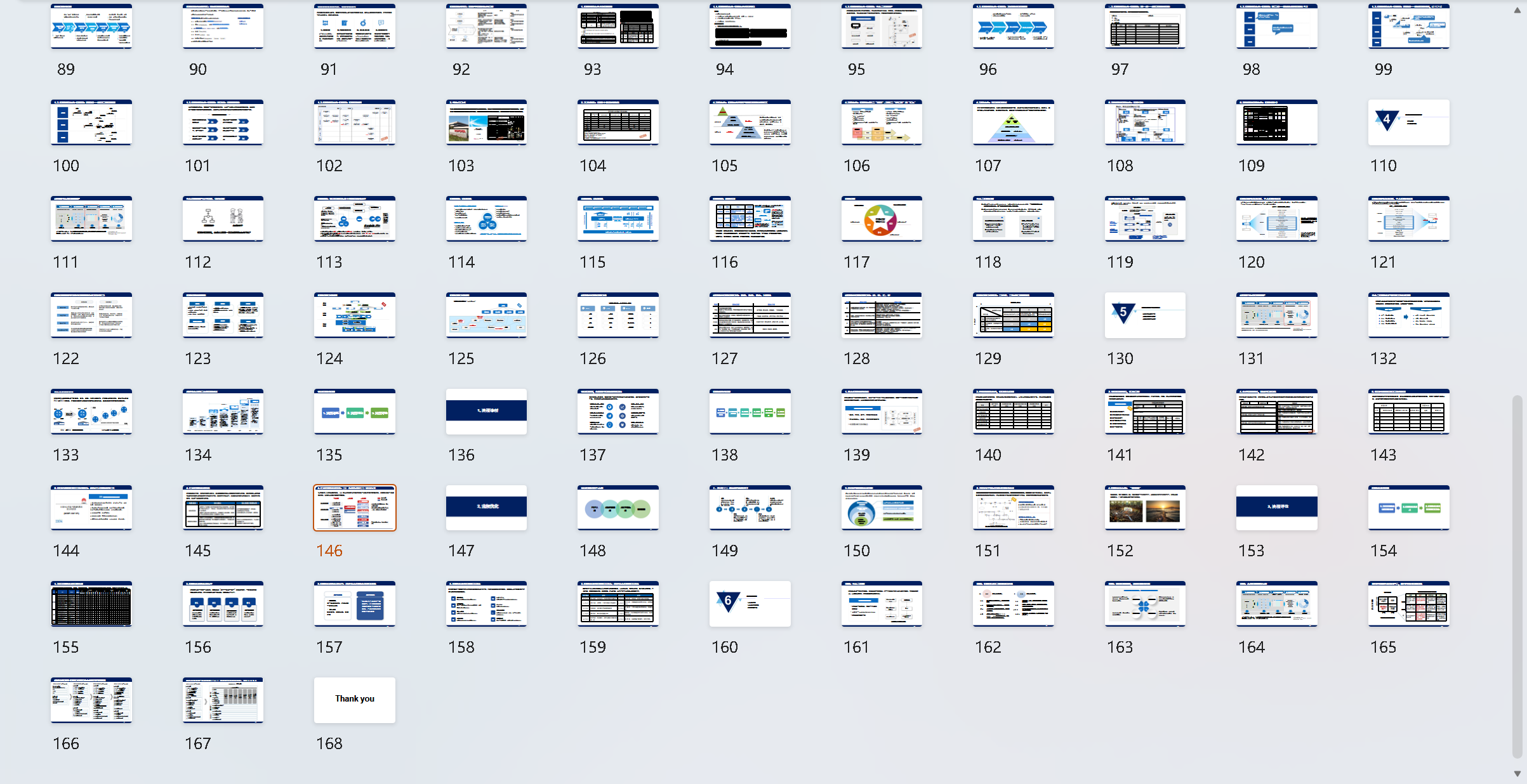This screenshot has height=784, width=1527.
Task: Select slide 167 thumbnail
Action: (223, 699)
